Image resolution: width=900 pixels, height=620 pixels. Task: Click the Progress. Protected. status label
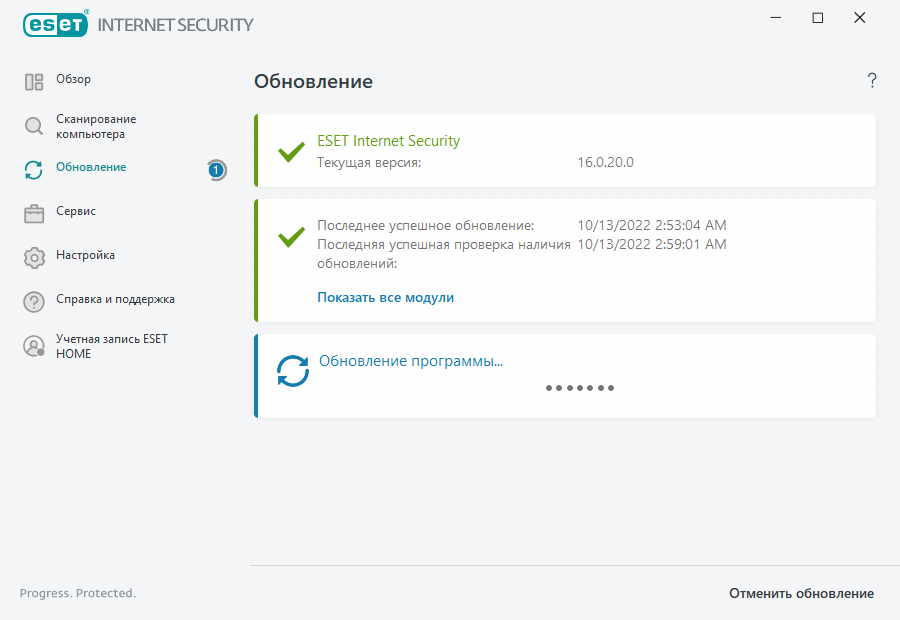(x=77, y=593)
